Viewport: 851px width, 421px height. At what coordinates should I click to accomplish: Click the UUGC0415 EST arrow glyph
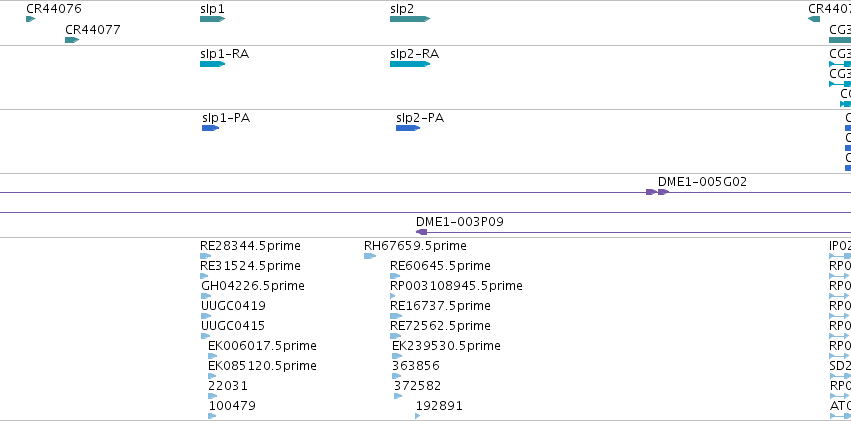206,336
